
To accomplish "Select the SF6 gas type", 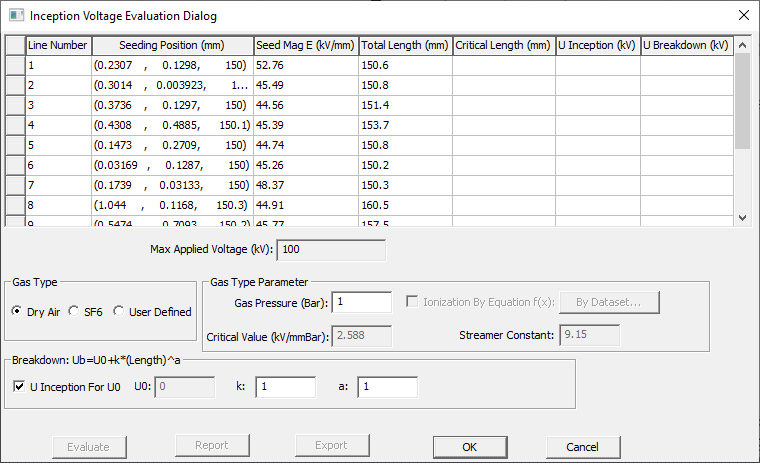I will pyautogui.click(x=73, y=312).
